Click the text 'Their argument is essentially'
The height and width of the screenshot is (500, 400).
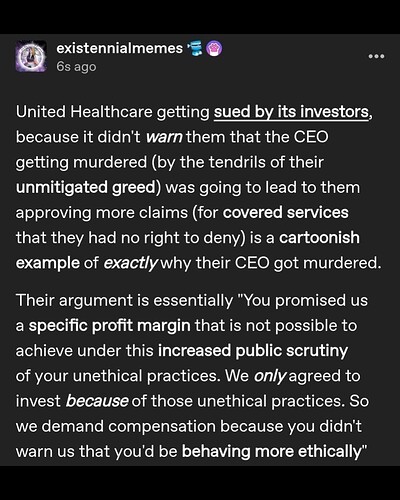pos(124,301)
